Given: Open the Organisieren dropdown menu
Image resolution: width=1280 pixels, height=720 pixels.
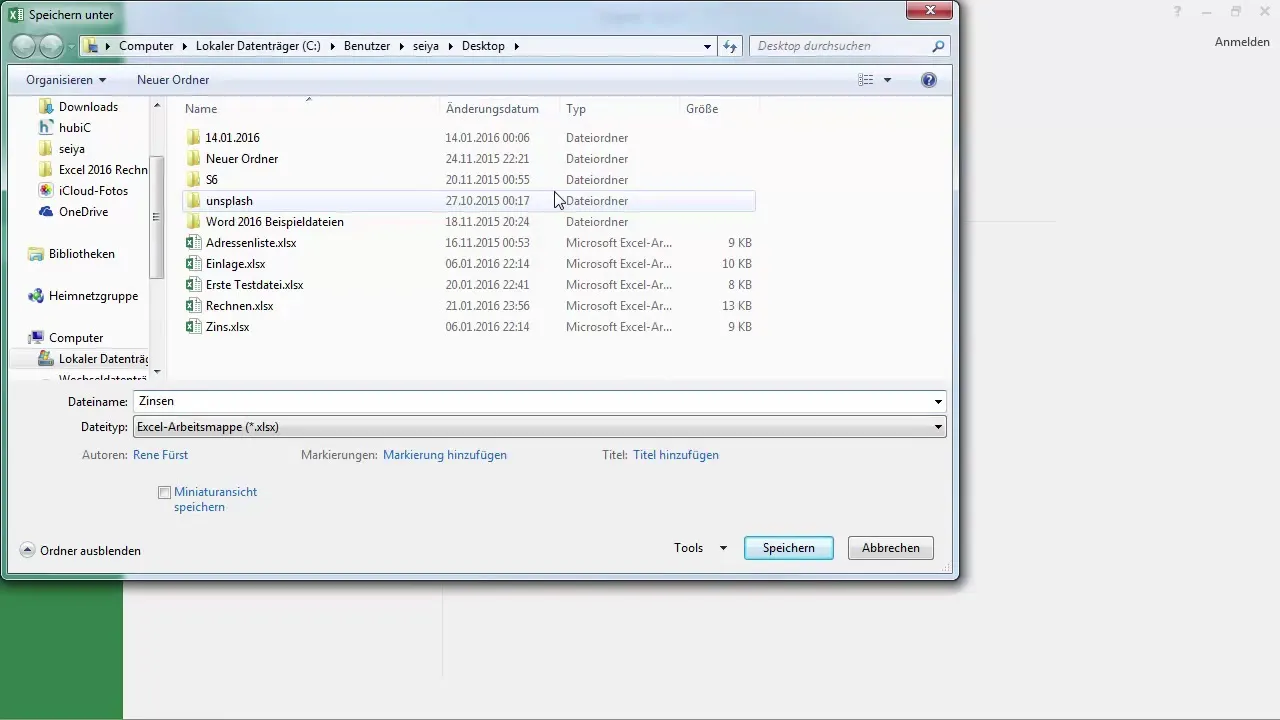Looking at the screenshot, I should point(66,80).
